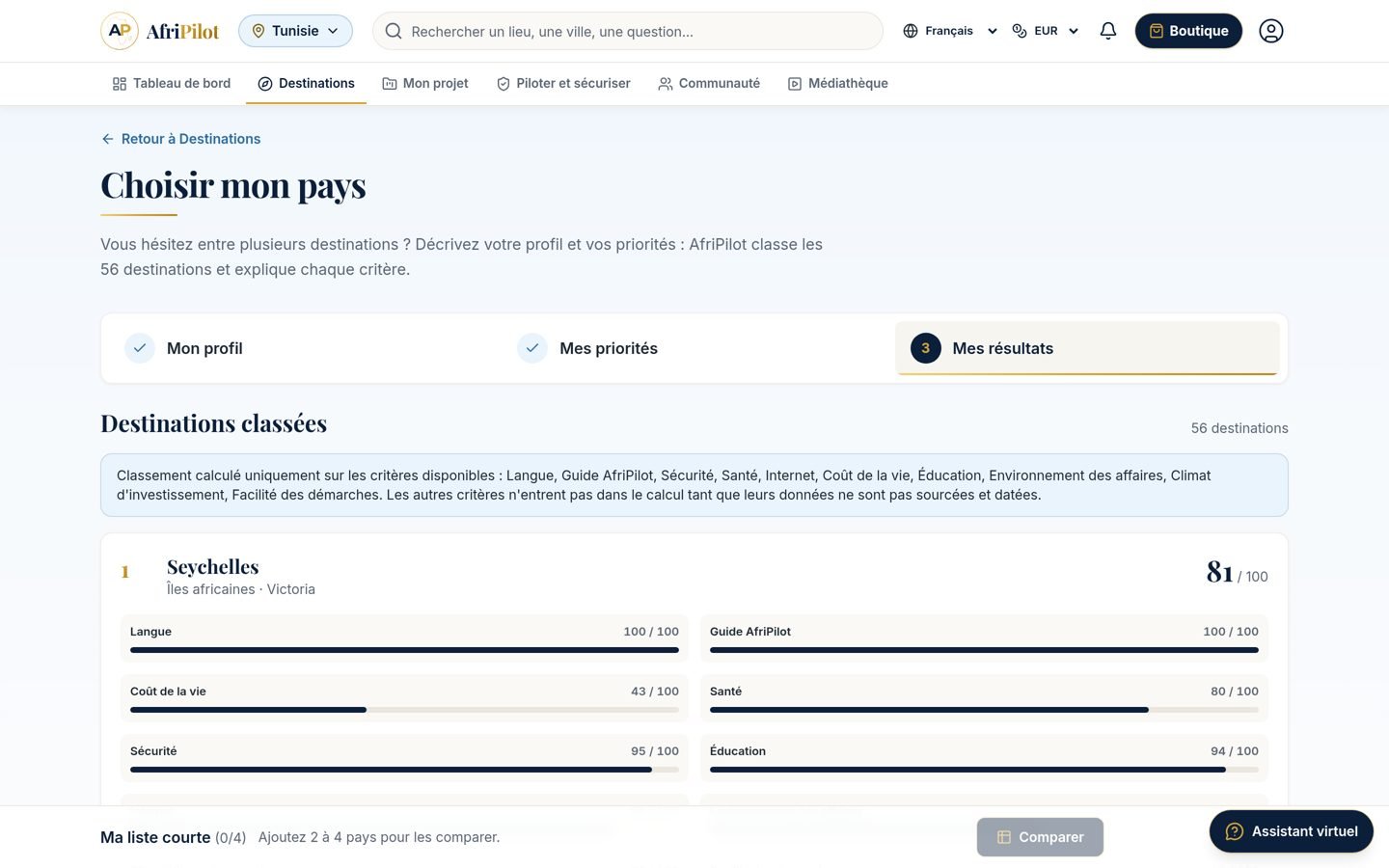Click the currency coins icon

tap(1020, 31)
